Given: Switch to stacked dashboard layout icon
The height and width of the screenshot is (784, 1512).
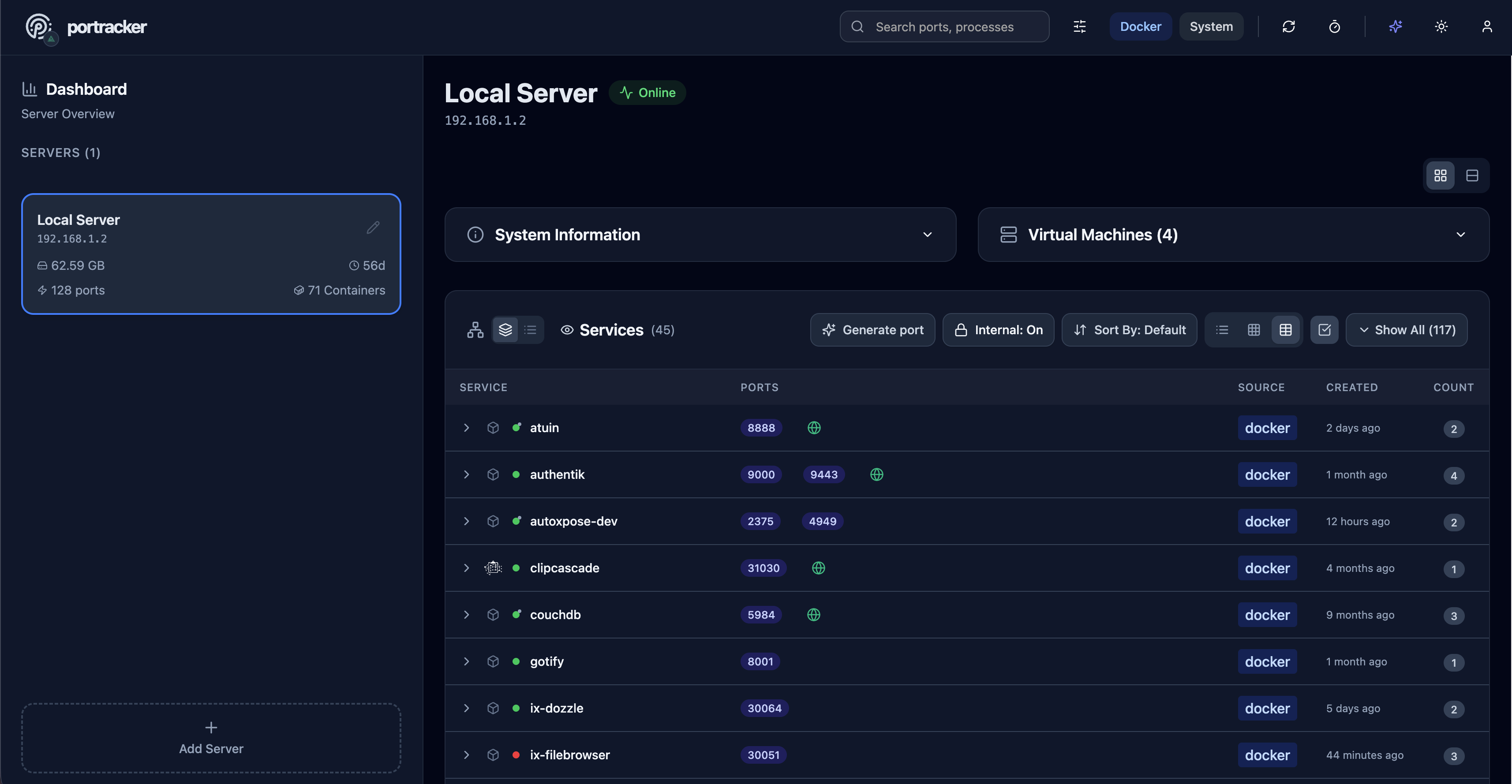Looking at the screenshot, I should click(1471, 175).
